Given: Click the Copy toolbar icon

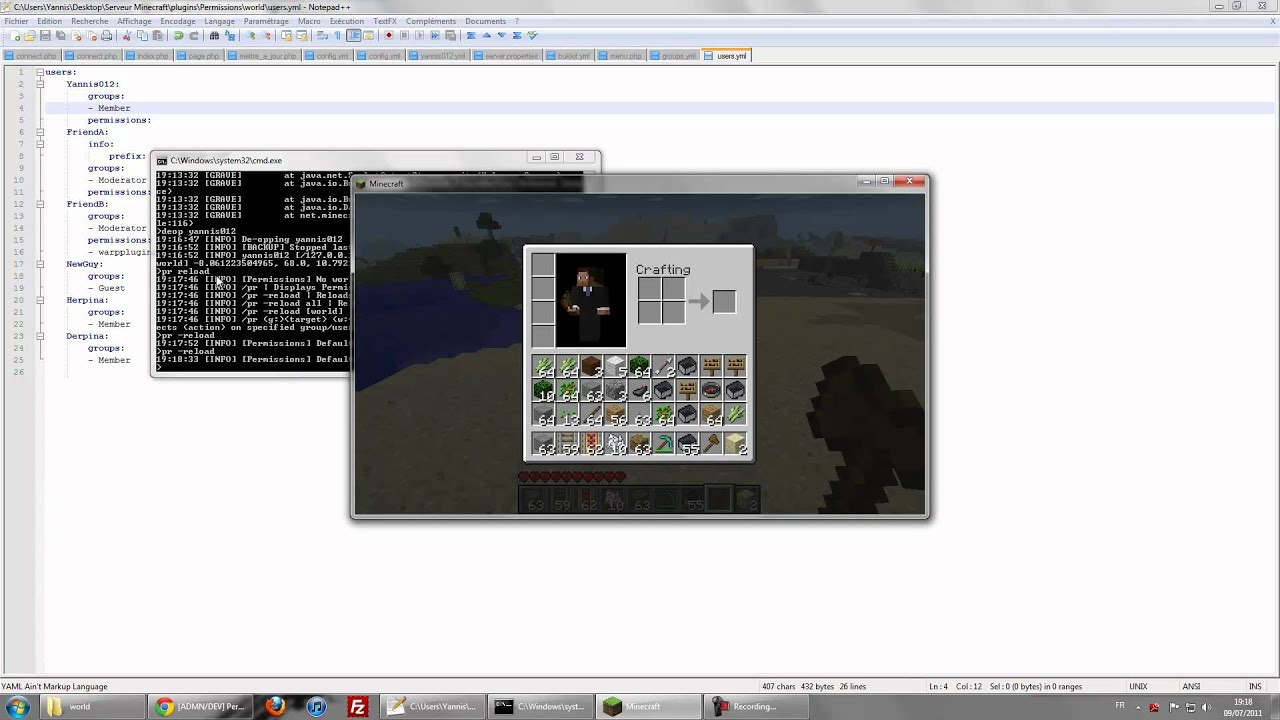Looking at the screenshot, I should 142,36.
